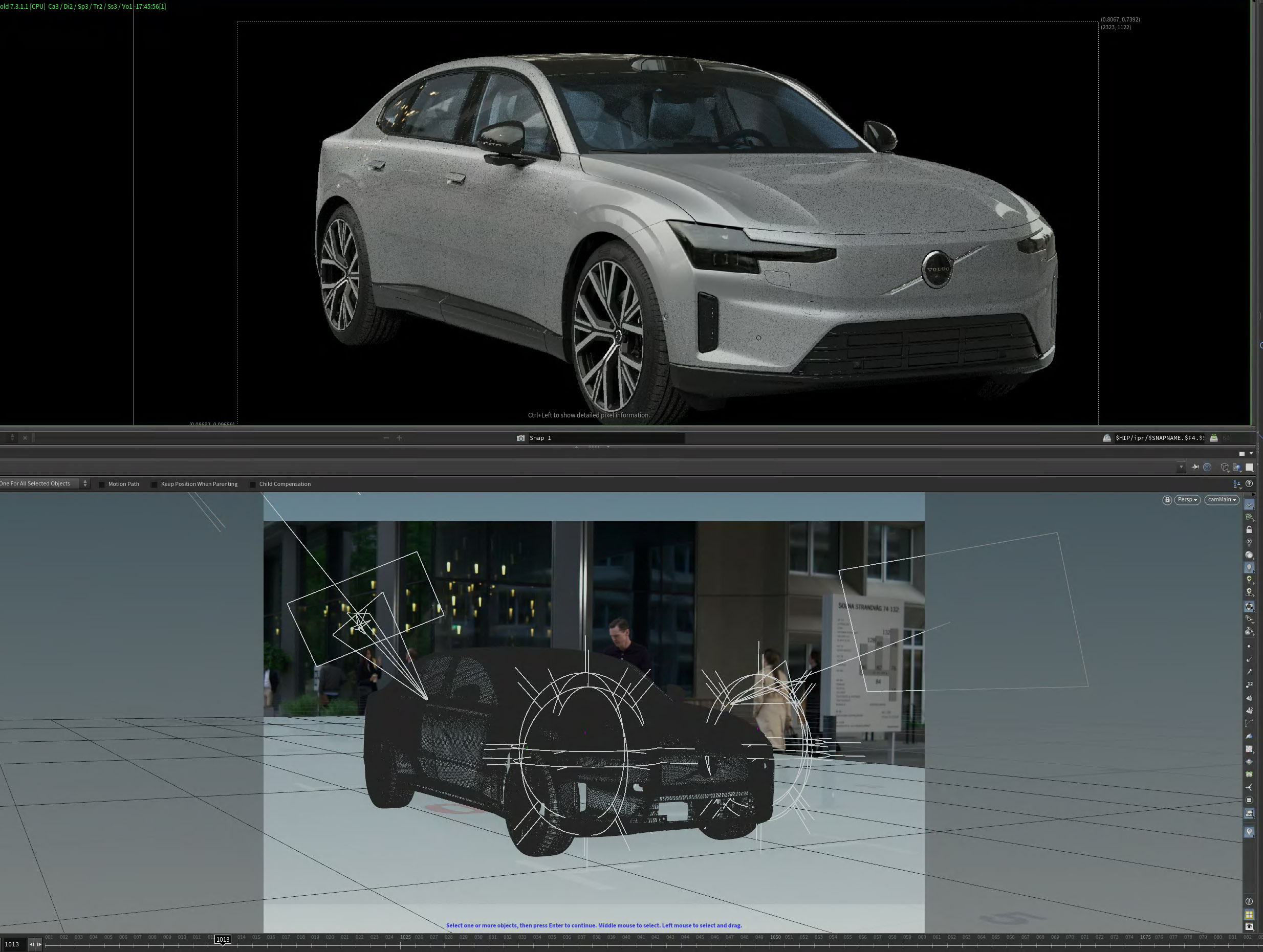Viewport: 1263px width, 952px height.
Task: Select the highlighted normal lighting bulb icon
Action: click(x=1249, y=568)
